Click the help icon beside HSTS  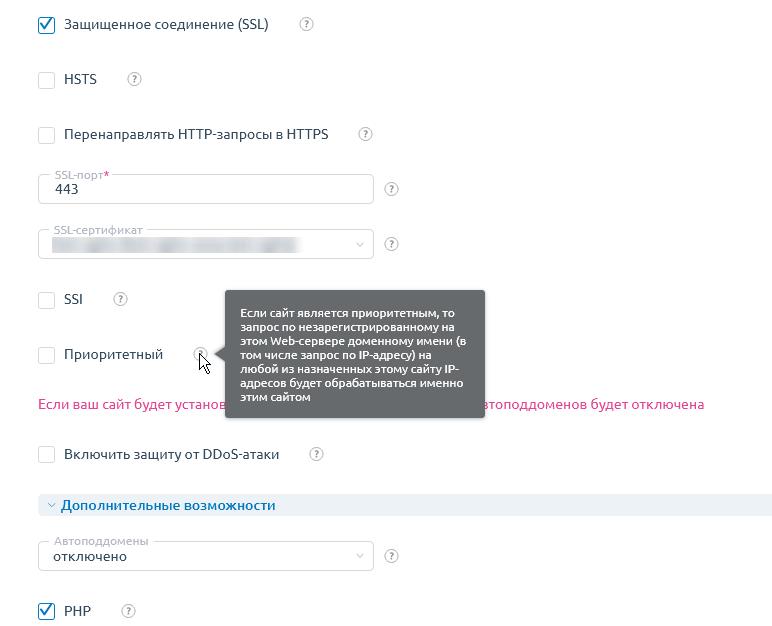tap(134, 79)
